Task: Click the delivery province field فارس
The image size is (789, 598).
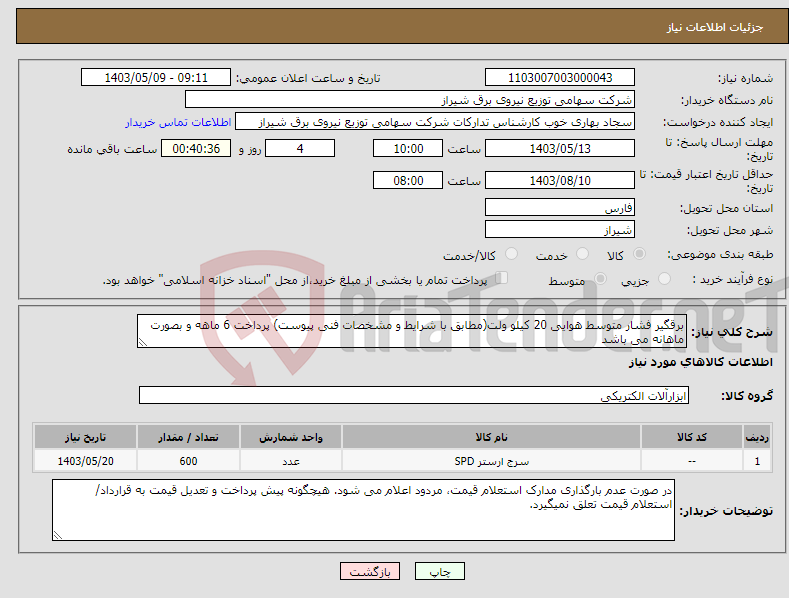Action: [560, 207]
